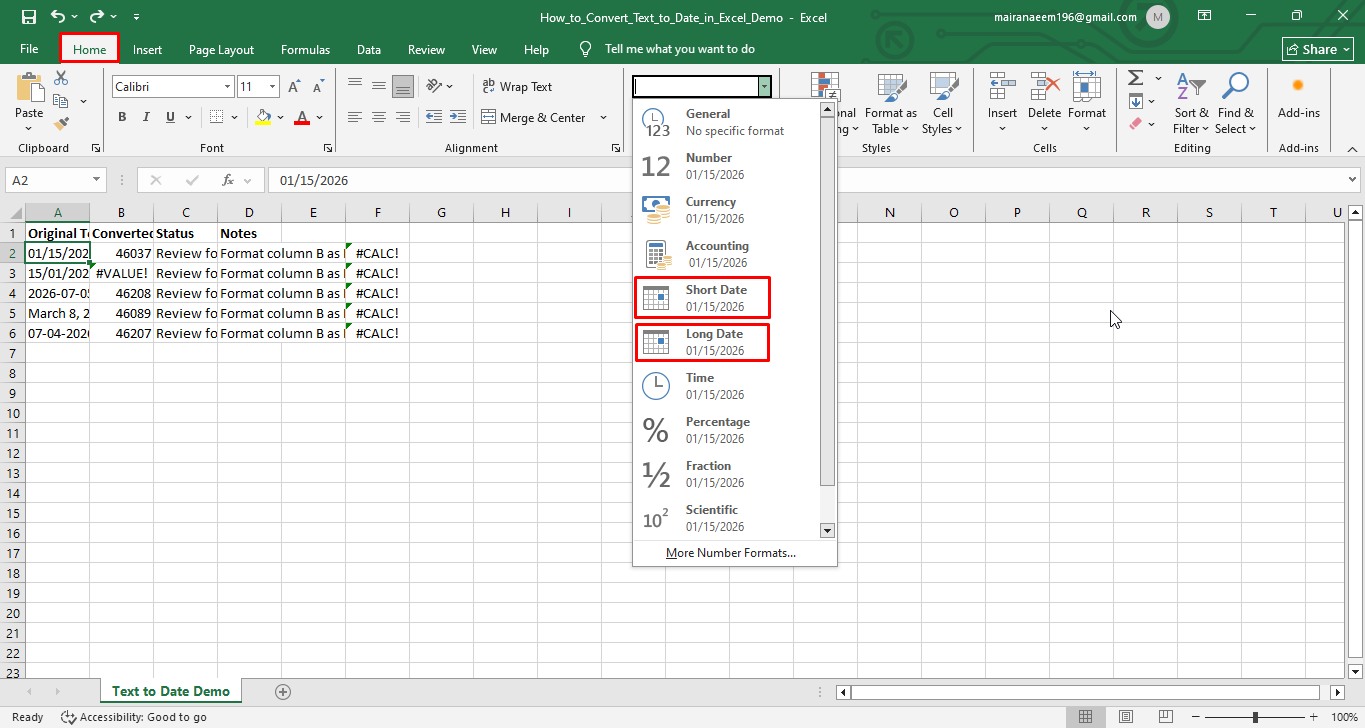Open the font color dropdown arrow

tap(320, 117)
